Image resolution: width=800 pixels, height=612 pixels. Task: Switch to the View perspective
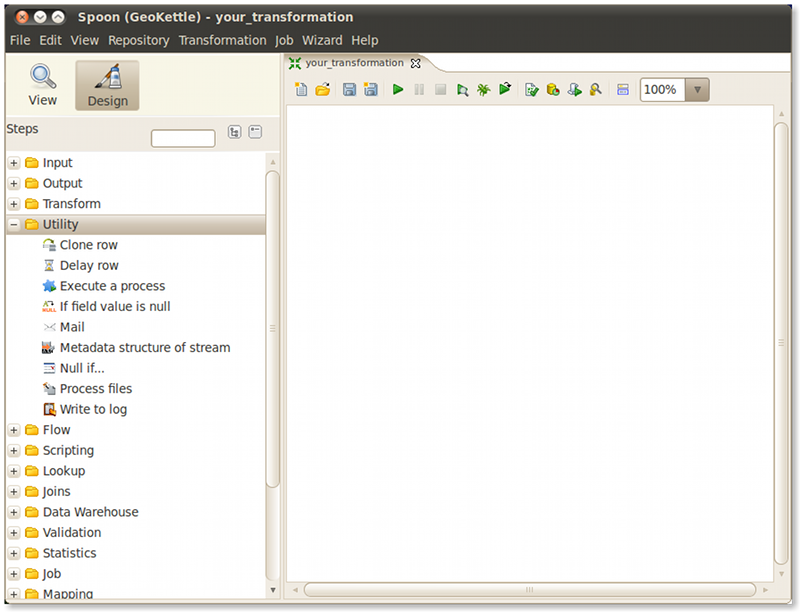[42, 85]
